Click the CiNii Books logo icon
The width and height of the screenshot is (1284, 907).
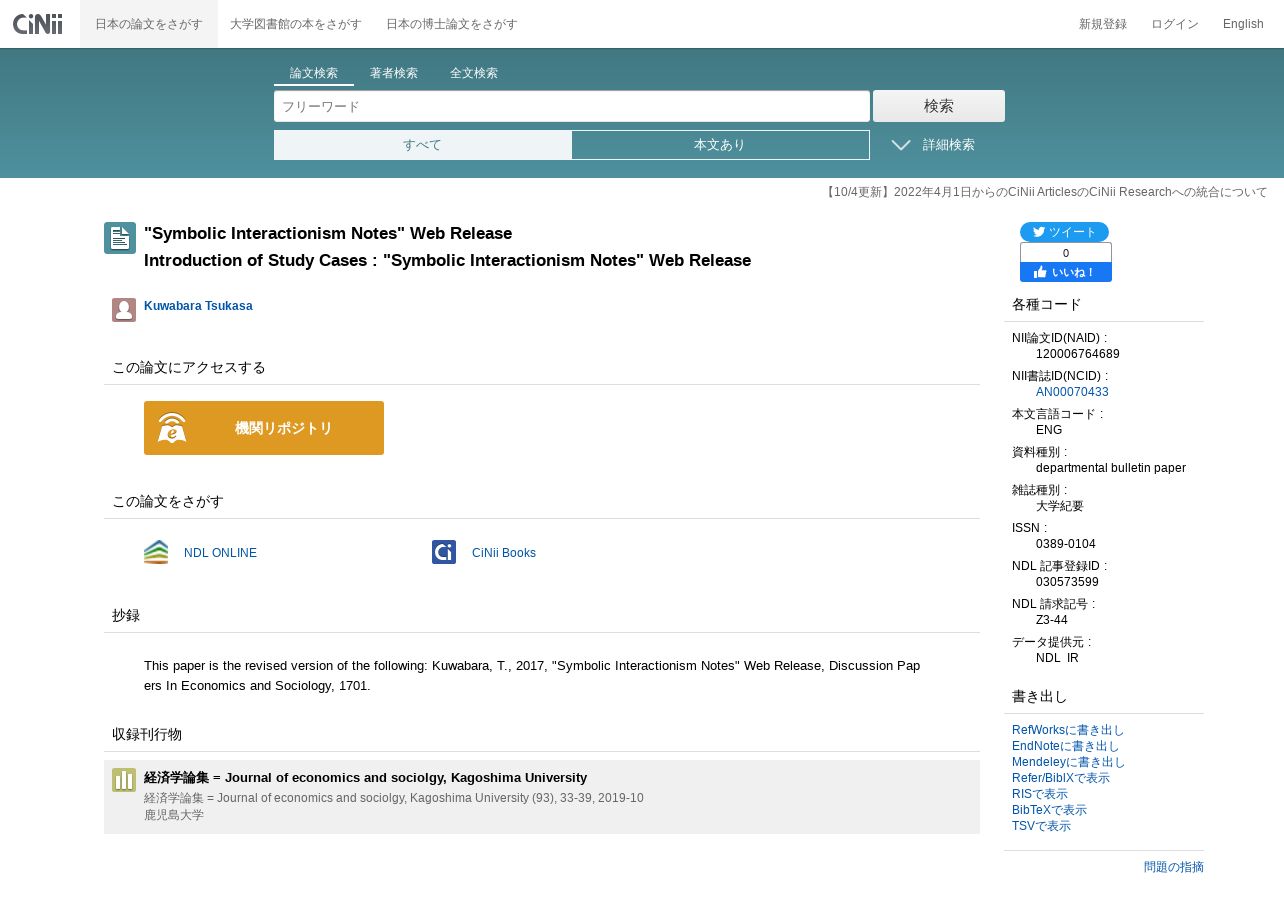[x=444, y=552]
